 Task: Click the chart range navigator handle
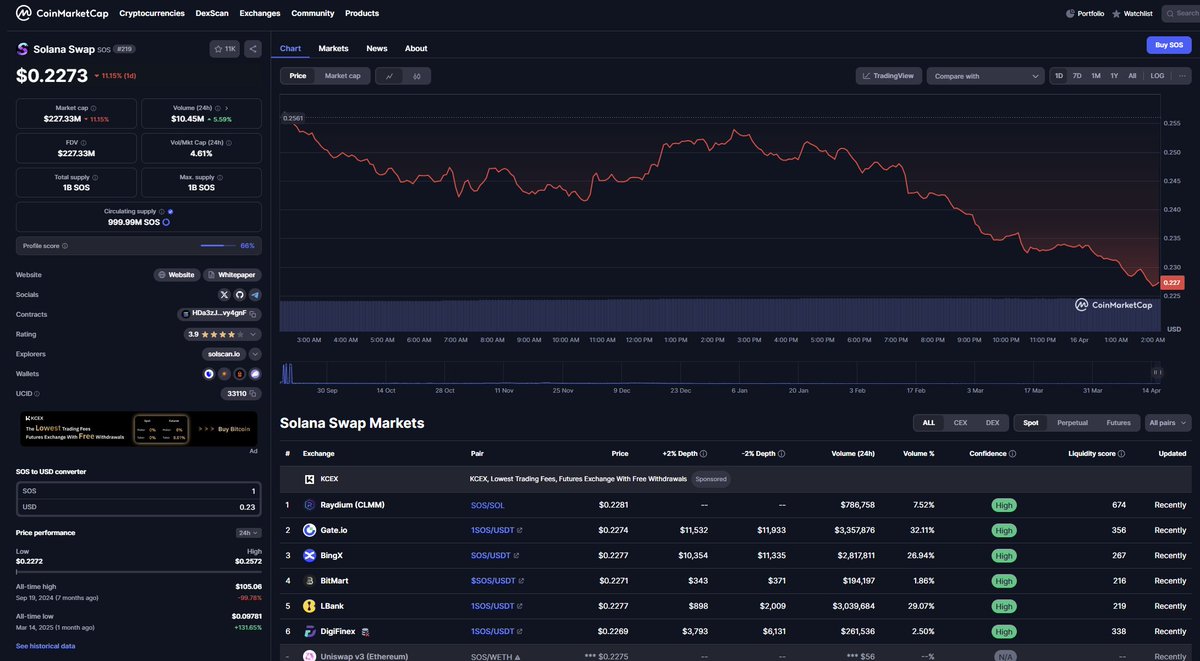click(x=1157, y=371)
